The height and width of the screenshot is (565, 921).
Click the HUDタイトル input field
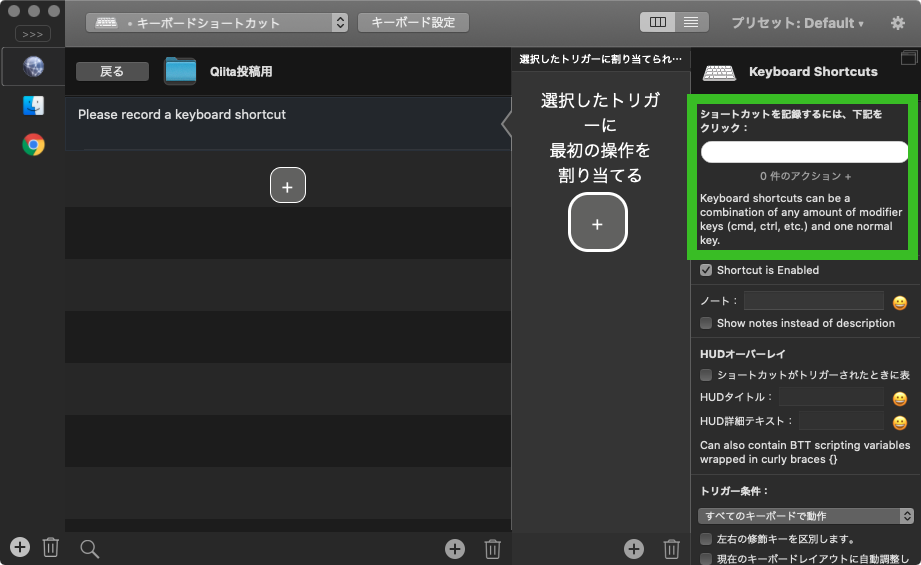(831, 397)
